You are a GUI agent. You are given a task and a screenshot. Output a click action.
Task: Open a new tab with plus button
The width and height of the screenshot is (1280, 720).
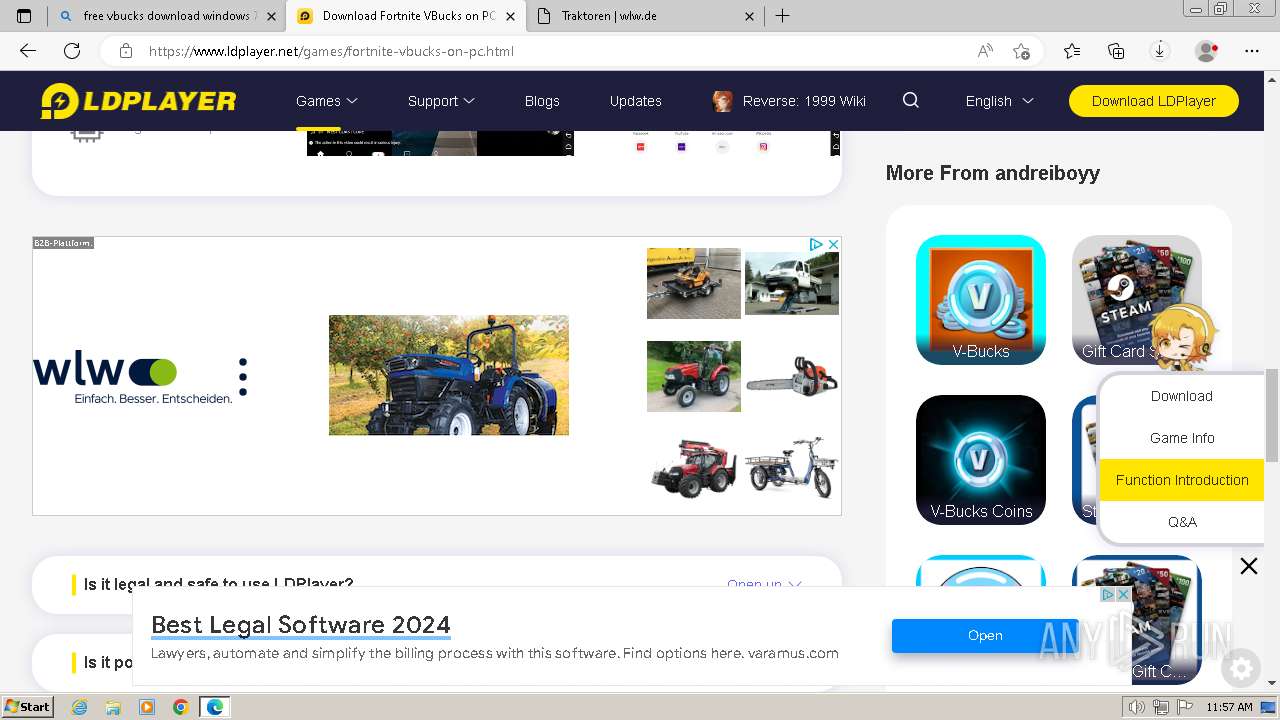pyautogui.click(x=783, y=16)
